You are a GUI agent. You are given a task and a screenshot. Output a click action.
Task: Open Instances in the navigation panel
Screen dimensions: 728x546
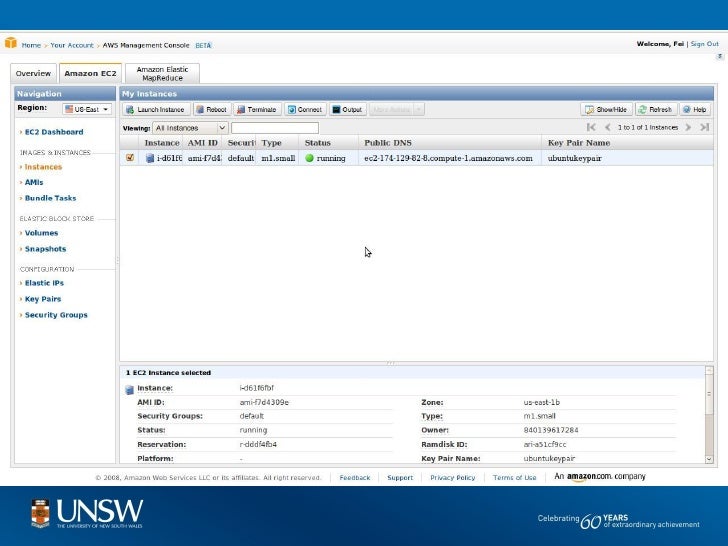tap(43, 167)
